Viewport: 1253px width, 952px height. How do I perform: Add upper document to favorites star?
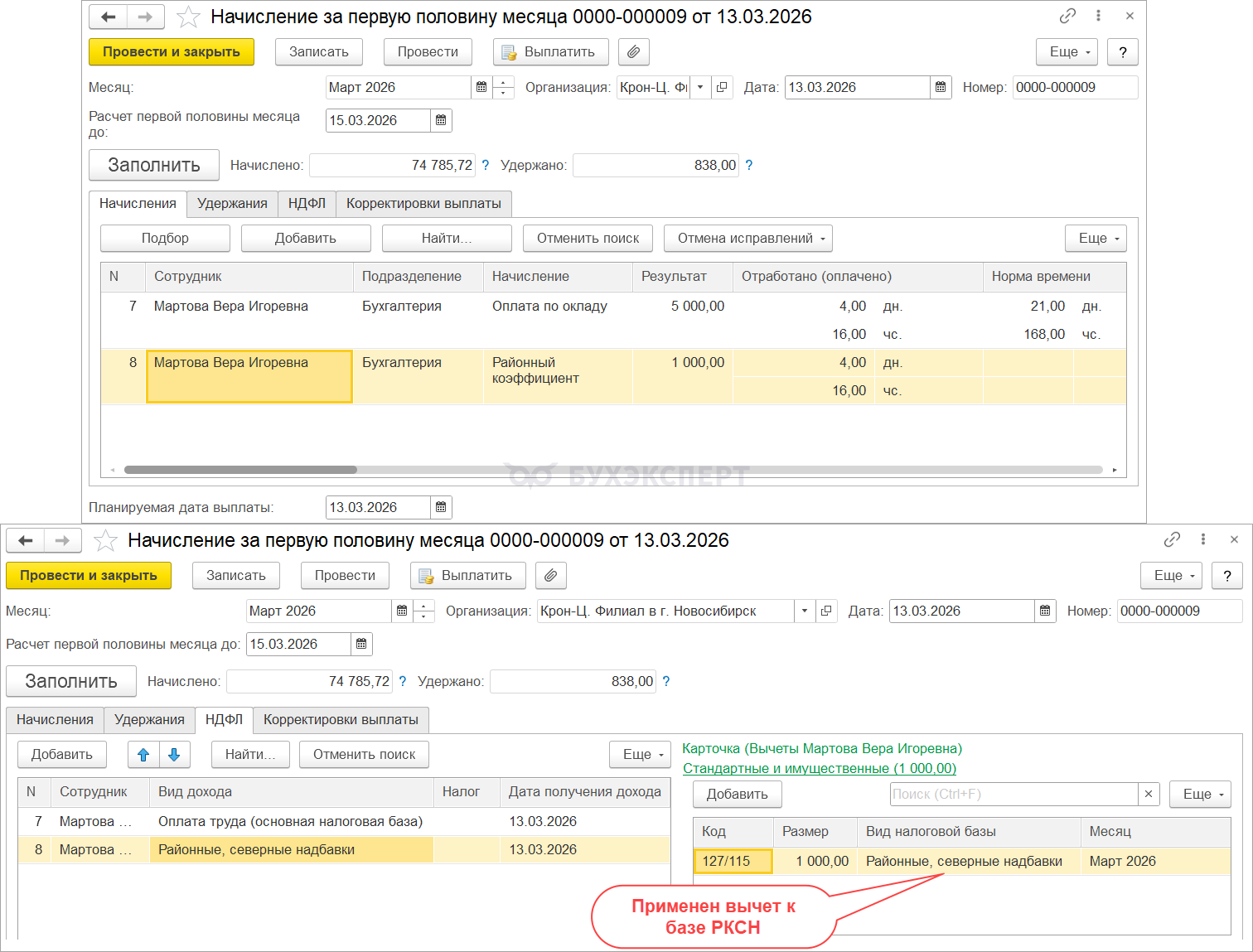[x=188, y=17]
